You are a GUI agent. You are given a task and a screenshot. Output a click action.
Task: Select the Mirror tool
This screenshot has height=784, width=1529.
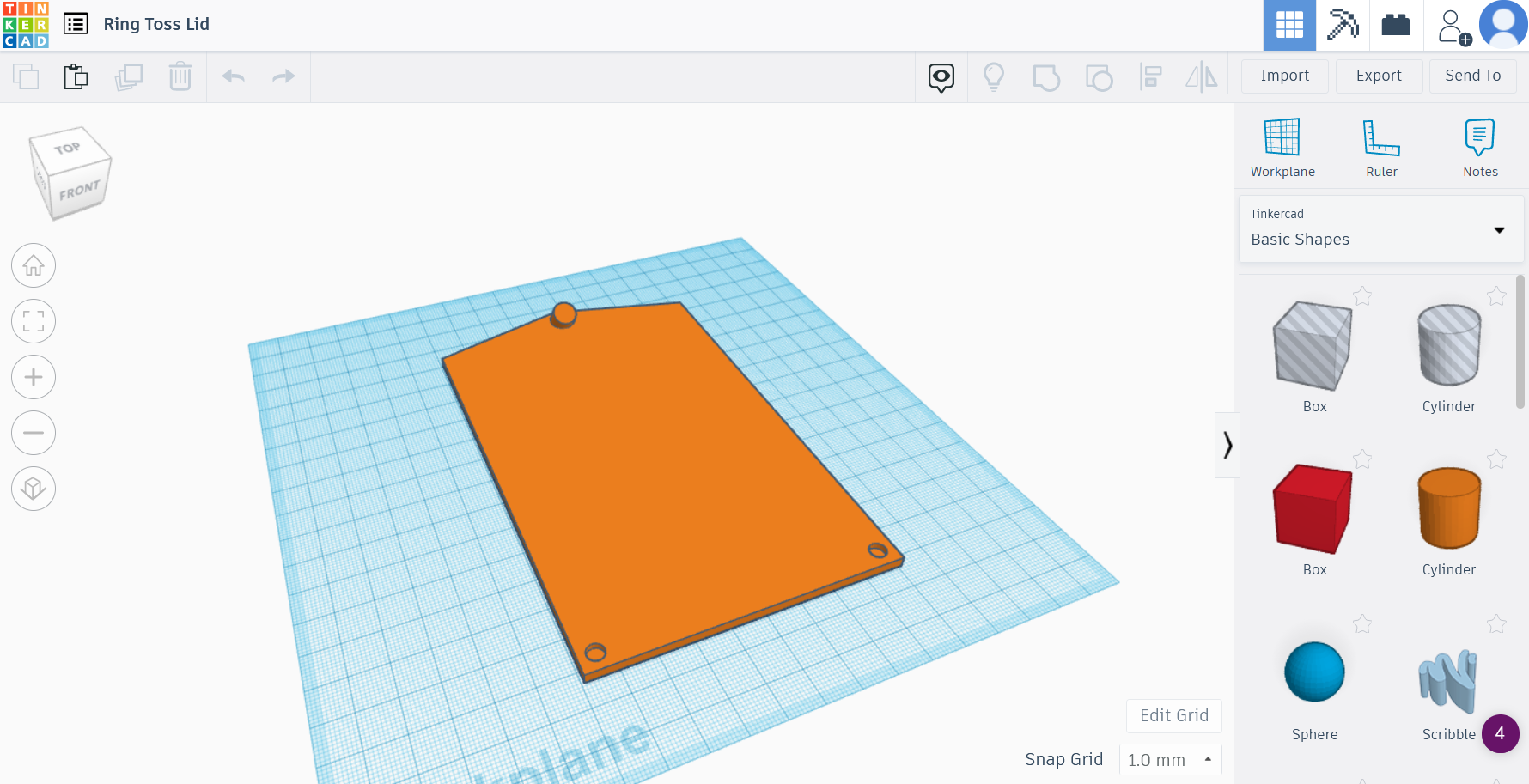[1202, 76]
